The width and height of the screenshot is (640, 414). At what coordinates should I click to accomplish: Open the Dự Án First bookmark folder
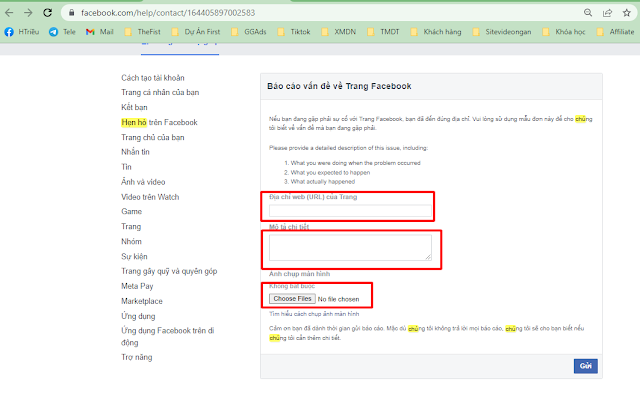pyautogui.click(x=196, y=32)
